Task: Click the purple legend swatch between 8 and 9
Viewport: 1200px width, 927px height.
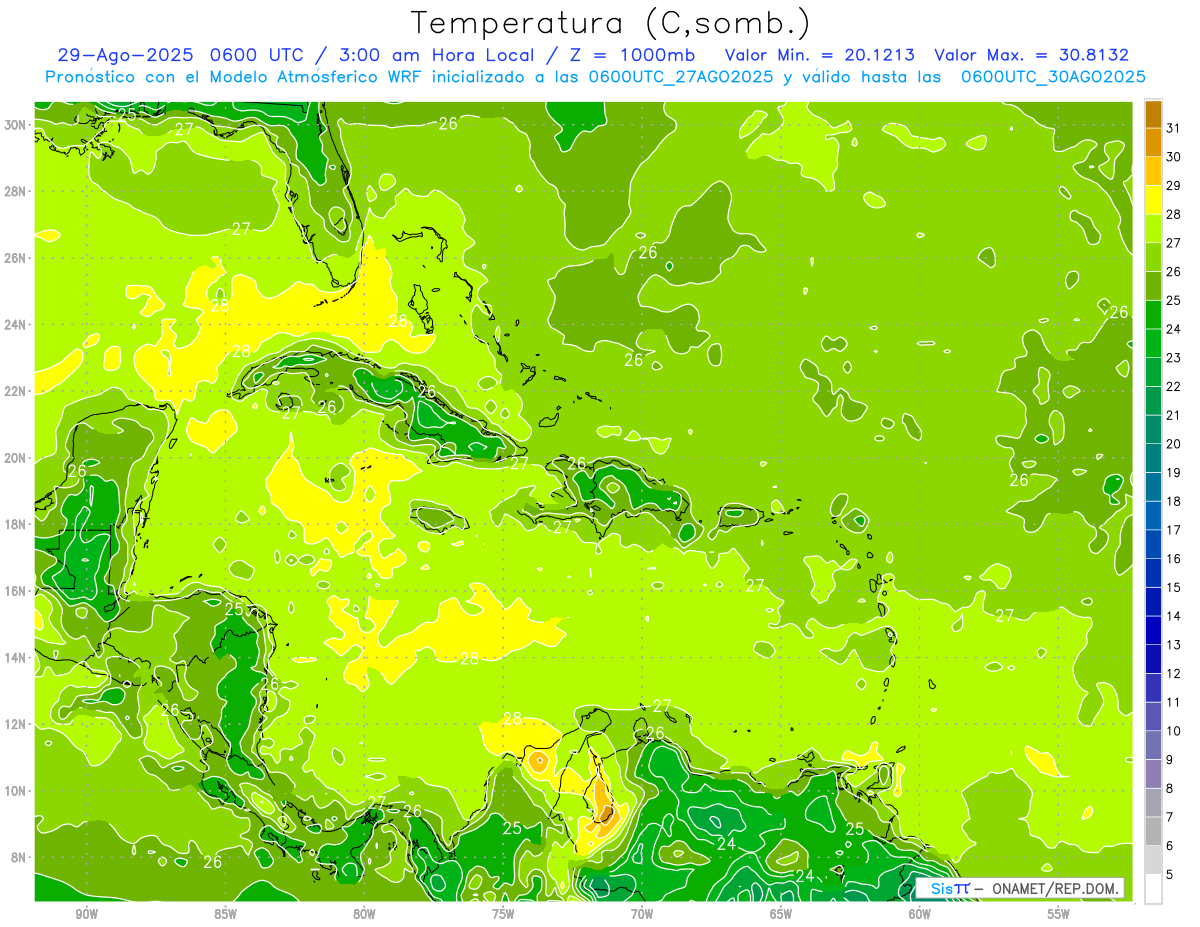Action: 1153,774
